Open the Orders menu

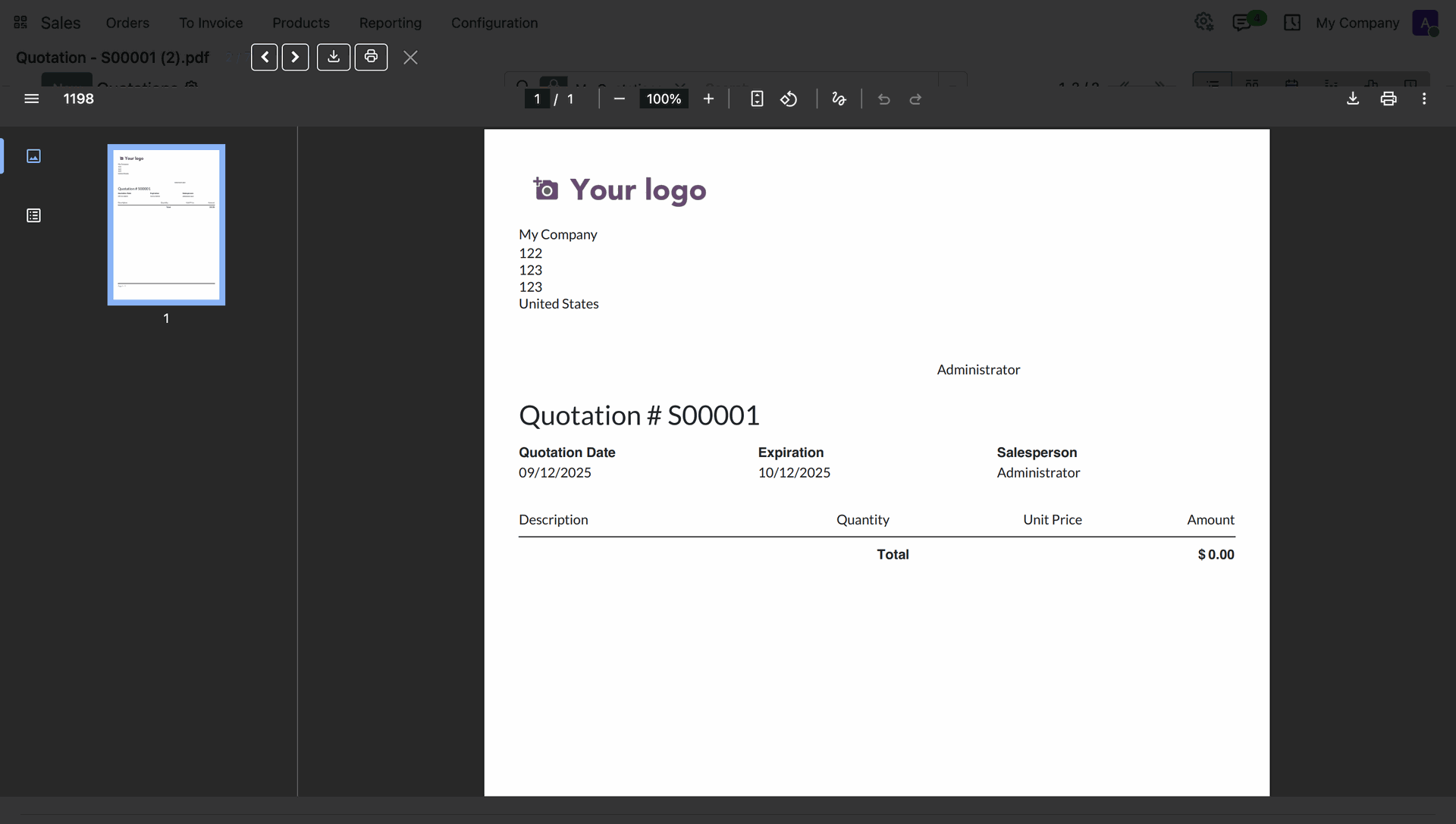tap(127, 23)
